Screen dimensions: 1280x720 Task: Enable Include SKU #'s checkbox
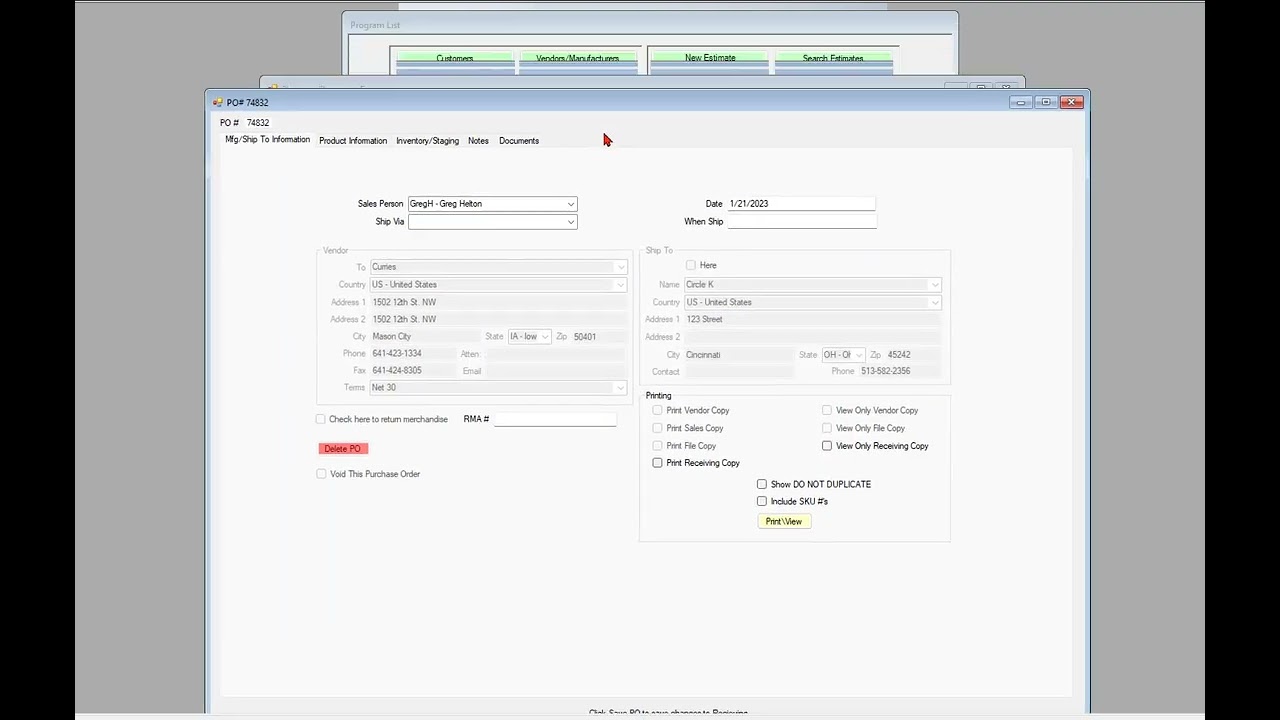762,501
